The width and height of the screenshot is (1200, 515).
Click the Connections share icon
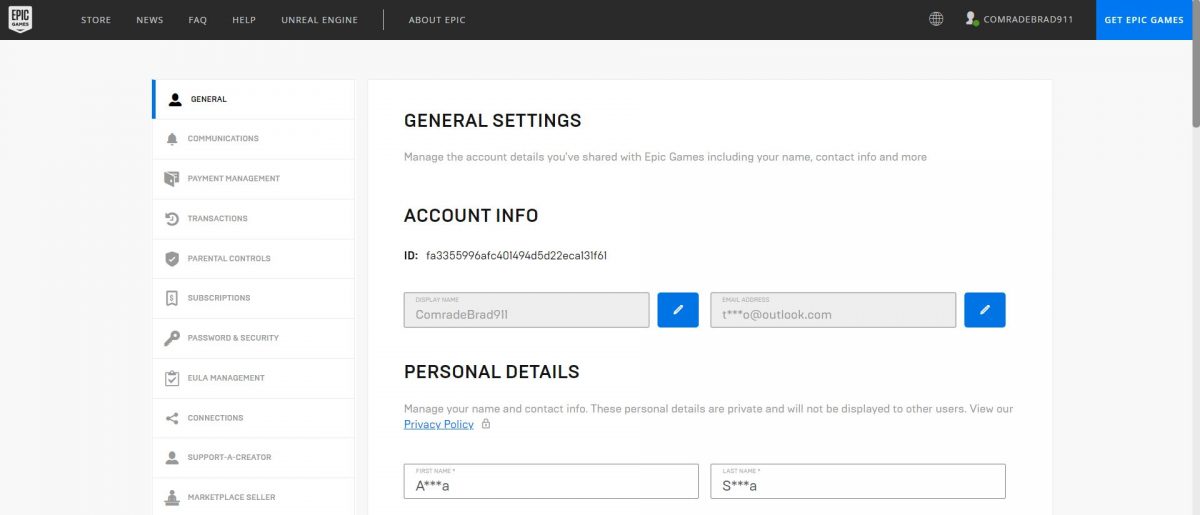(x=172, y=418)
